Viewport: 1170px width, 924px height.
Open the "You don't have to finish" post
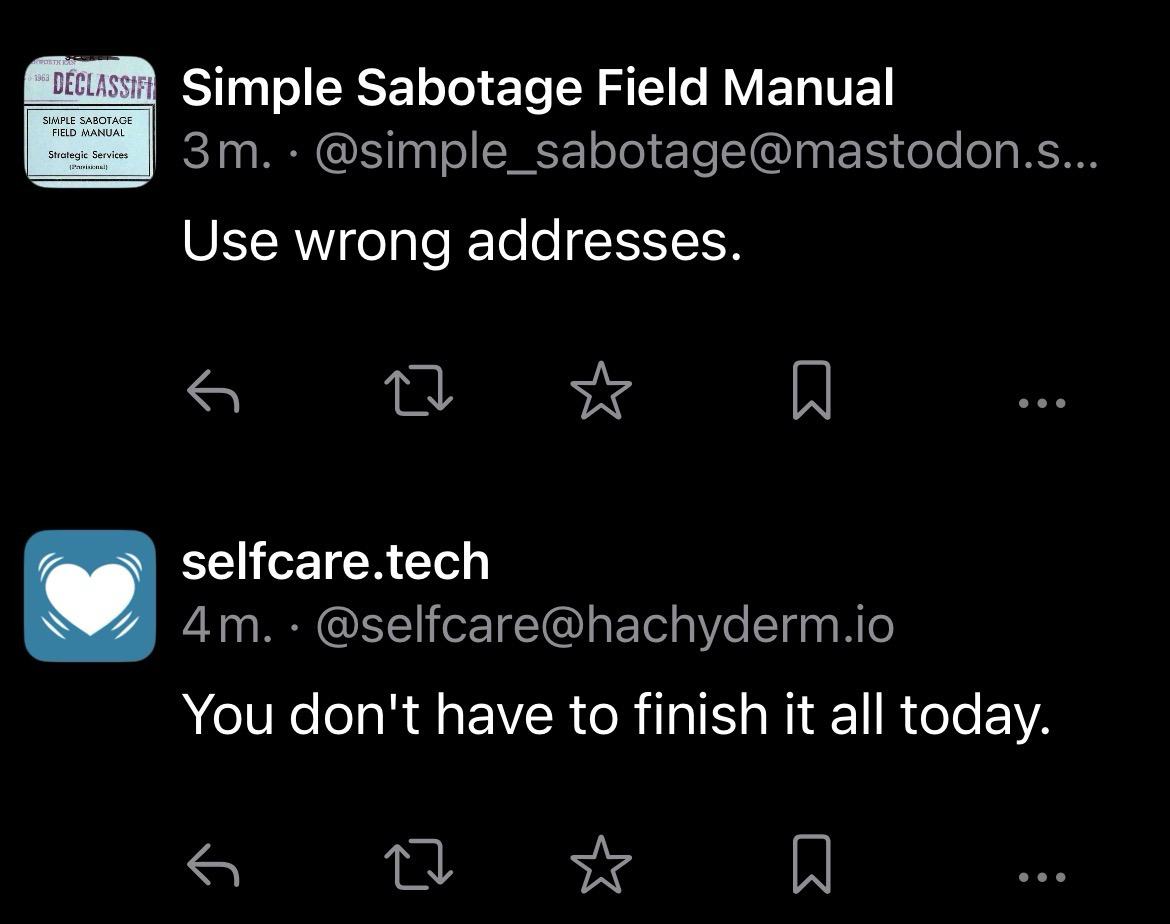(x=616, y=714)
